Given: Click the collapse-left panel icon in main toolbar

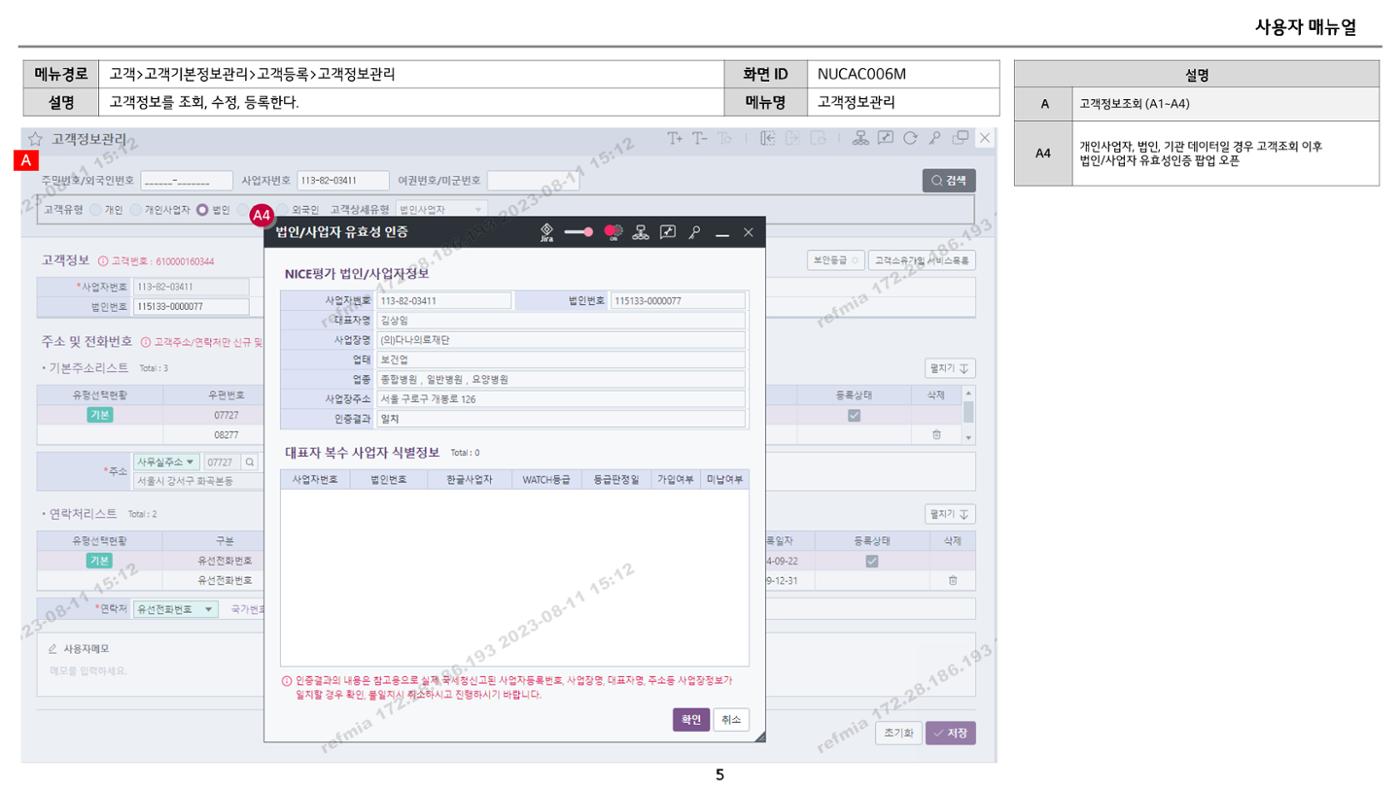Looking at the screenshot, I should pyautogui.click(x=769, y=138).
